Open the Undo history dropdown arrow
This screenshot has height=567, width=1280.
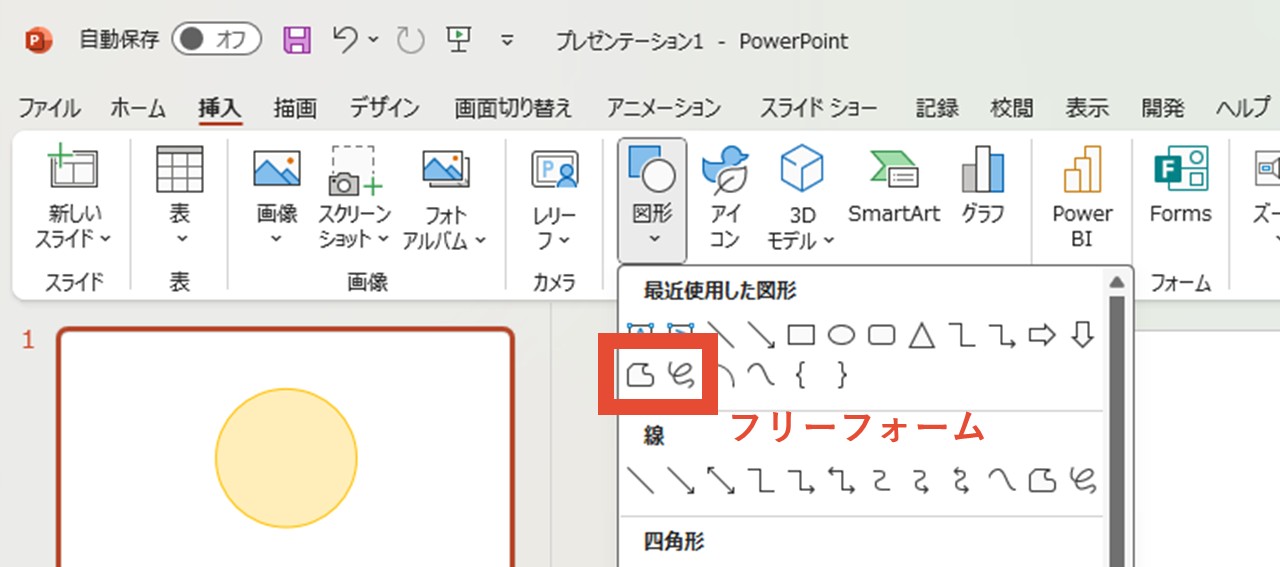[x=374, y=40]
